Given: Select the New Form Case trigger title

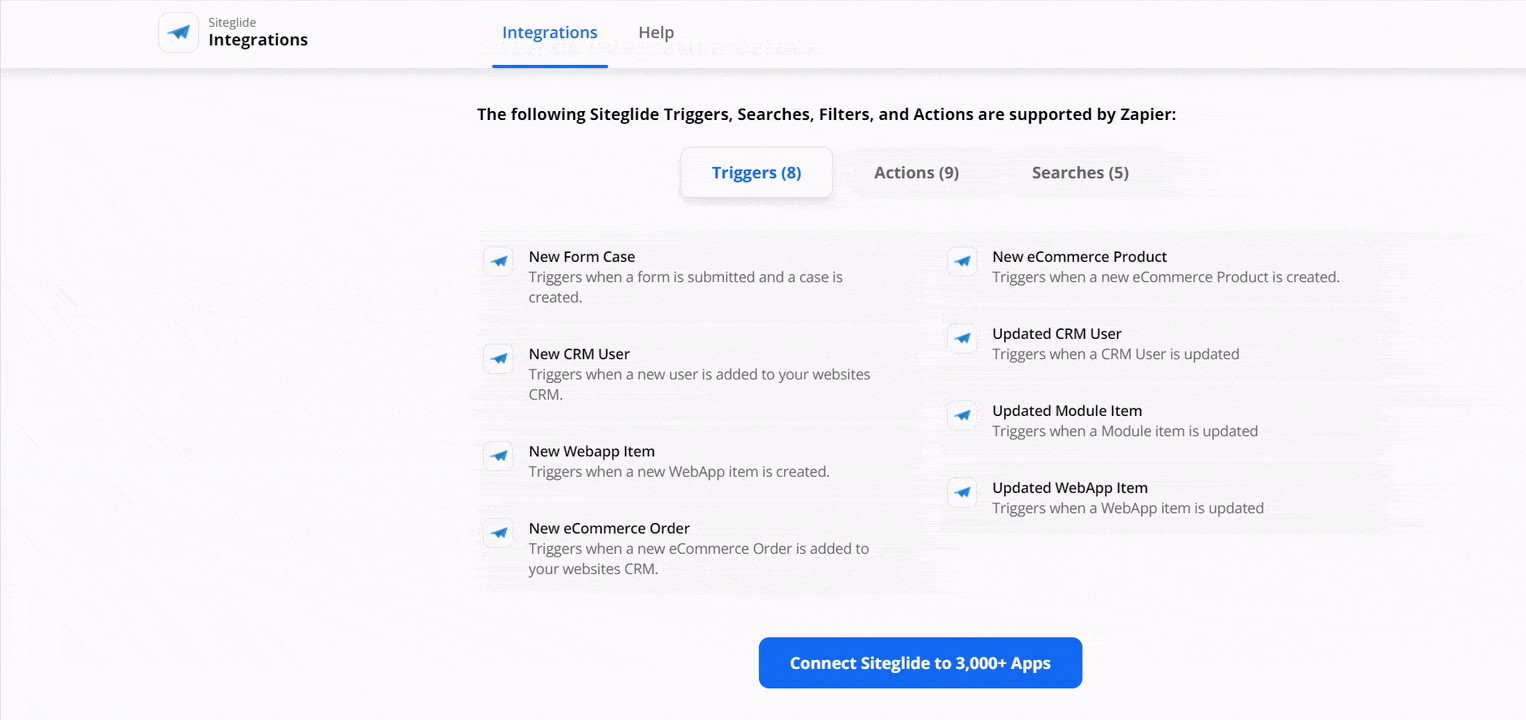Looking at the screenshot, I should click(x=582, y=257).
